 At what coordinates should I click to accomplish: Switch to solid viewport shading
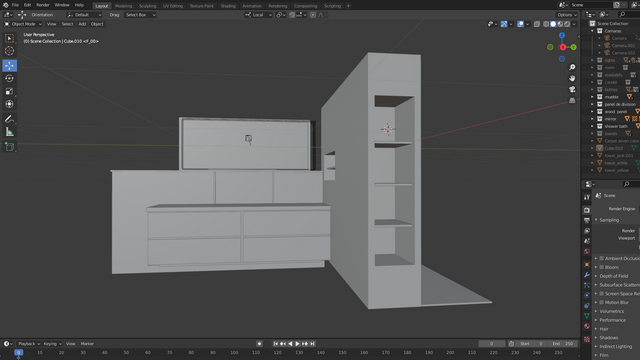pos(553,24)
